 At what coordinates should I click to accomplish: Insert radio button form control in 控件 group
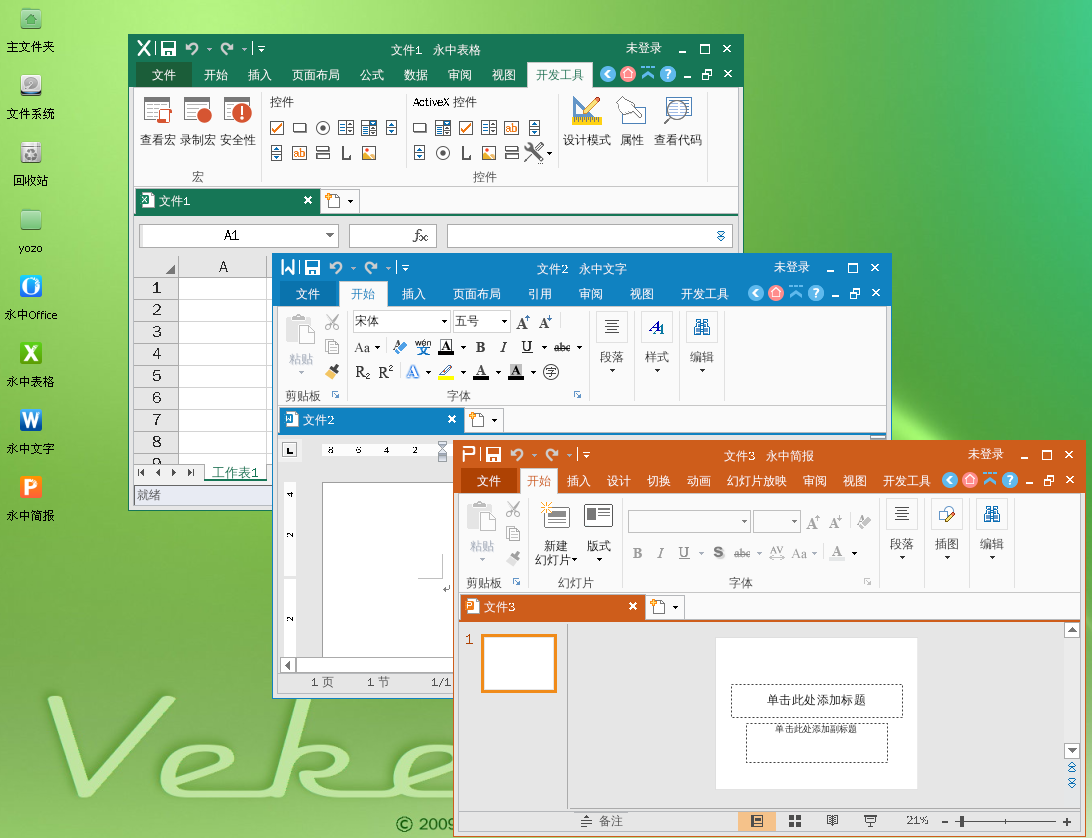[322, 127]
